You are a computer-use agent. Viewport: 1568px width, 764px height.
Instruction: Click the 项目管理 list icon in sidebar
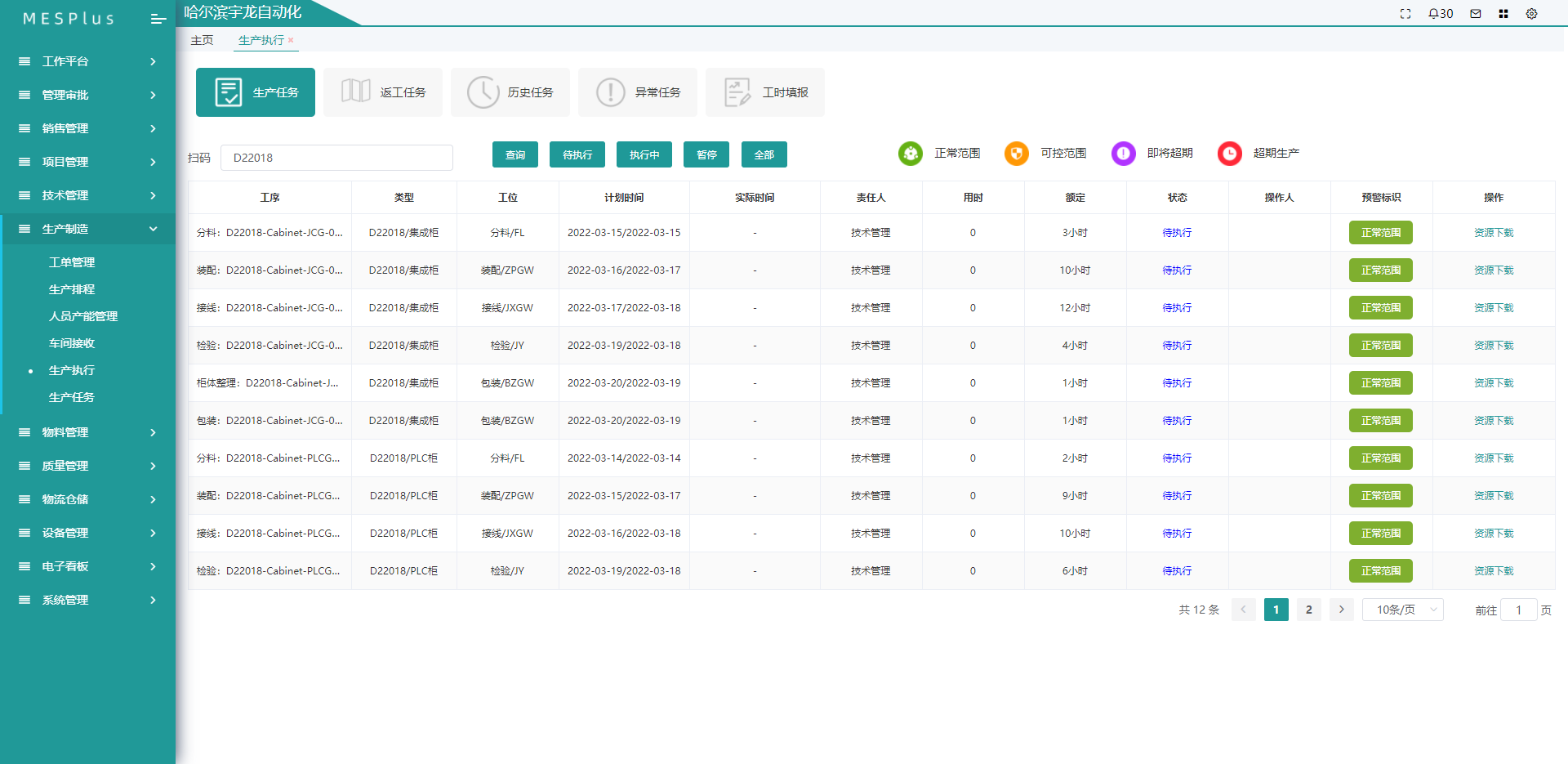pos(24,162)
